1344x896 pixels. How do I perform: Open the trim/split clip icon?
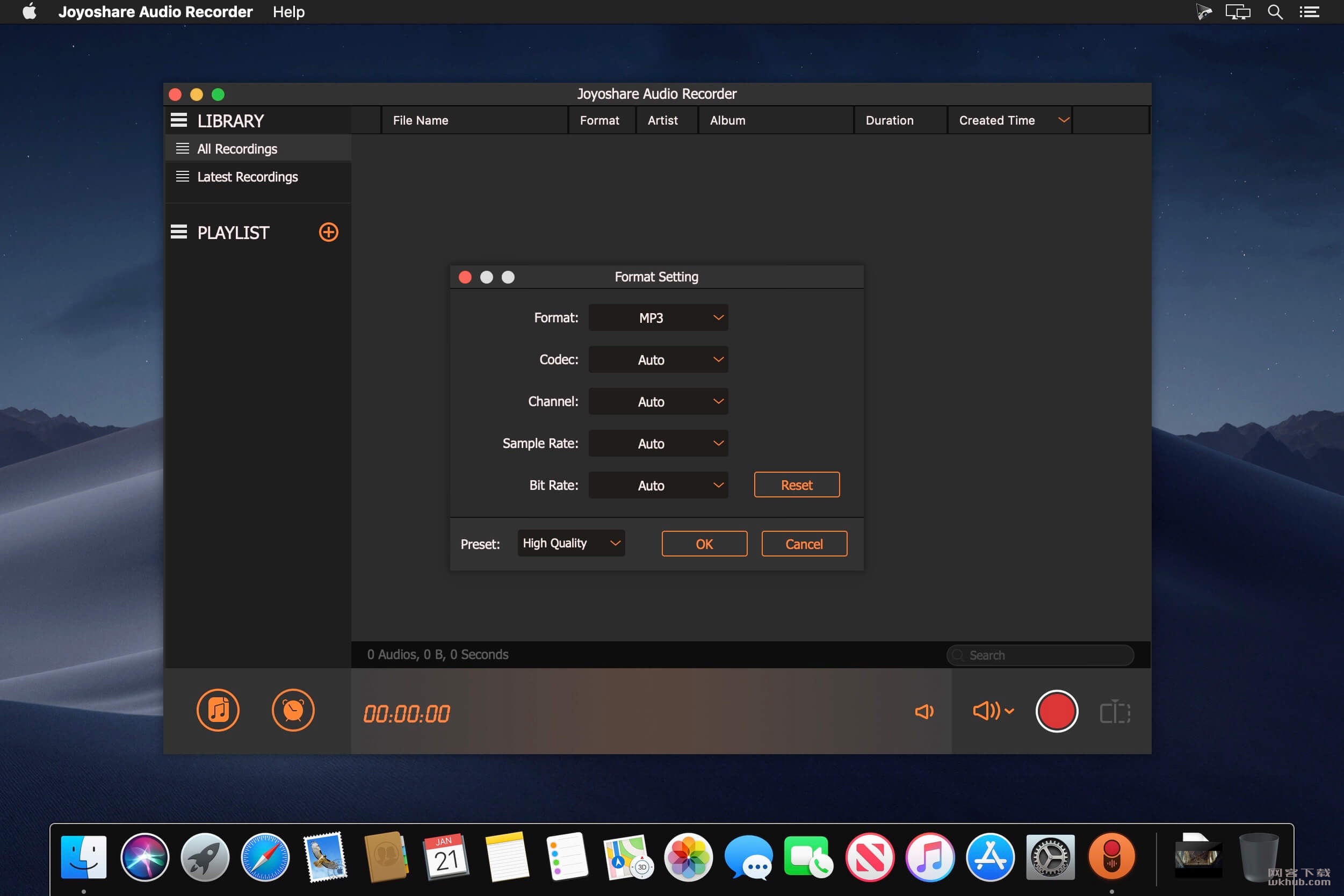[x=1115, y=712]
